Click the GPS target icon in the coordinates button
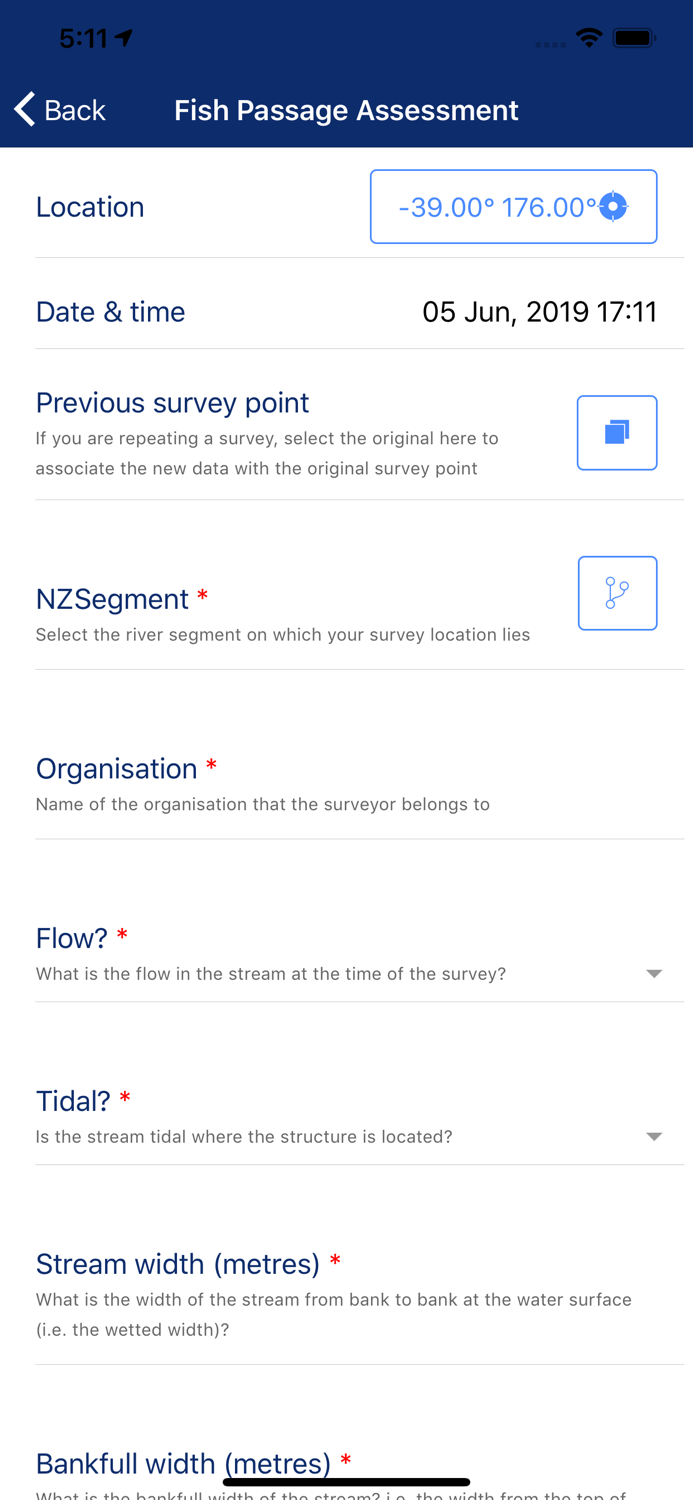Viewport: 693px width, 1500px height. point(612,206)
